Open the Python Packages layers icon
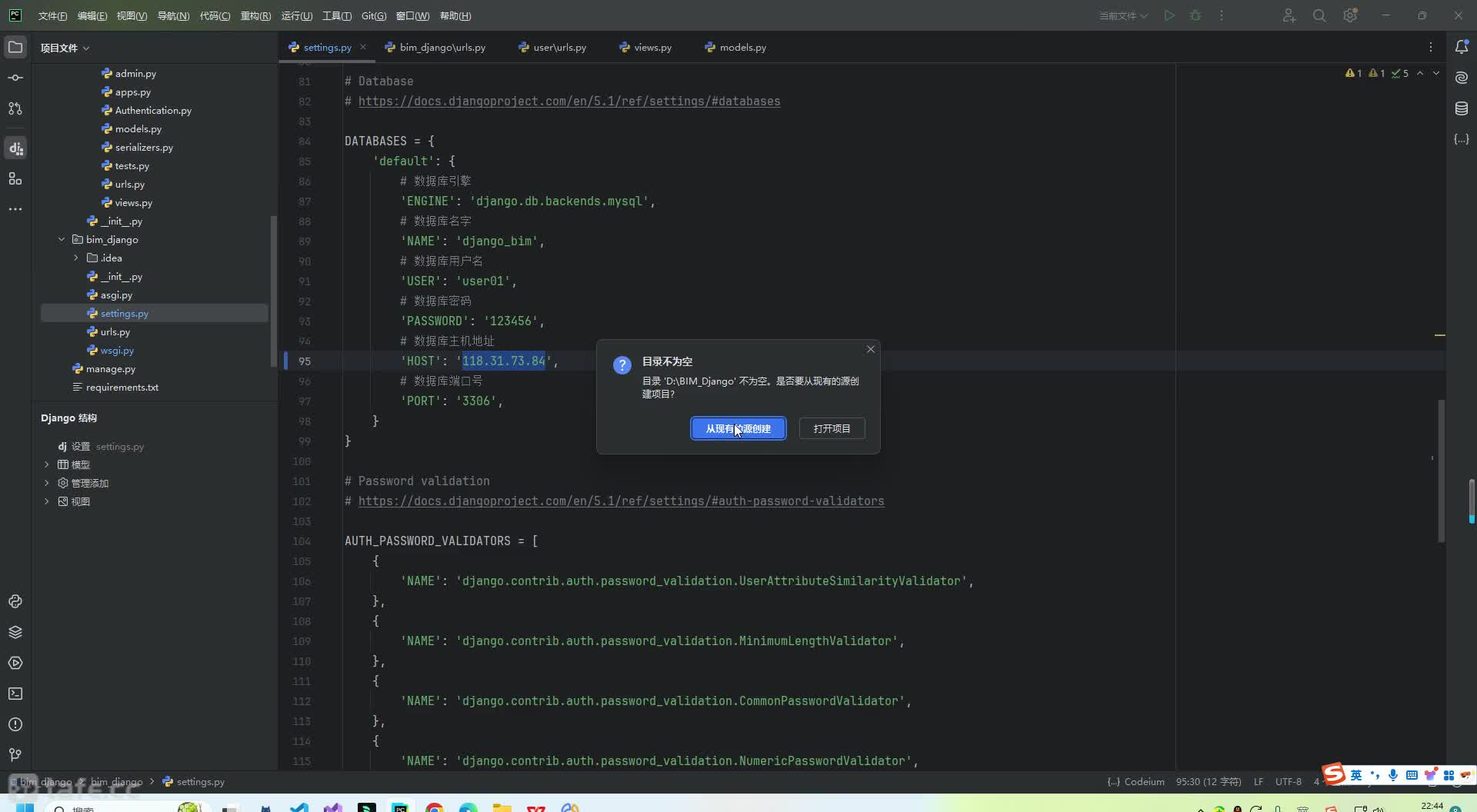 pos(15,632)
